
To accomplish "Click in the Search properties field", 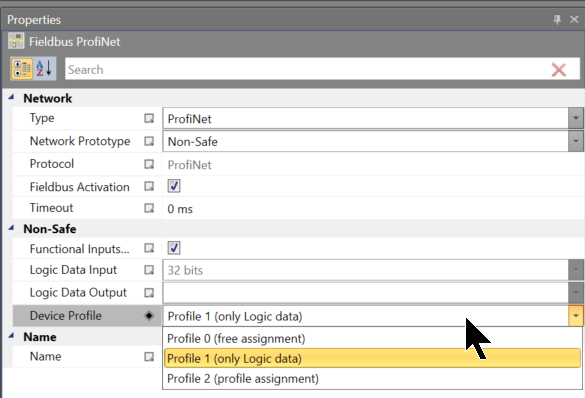I will [306, 69].
